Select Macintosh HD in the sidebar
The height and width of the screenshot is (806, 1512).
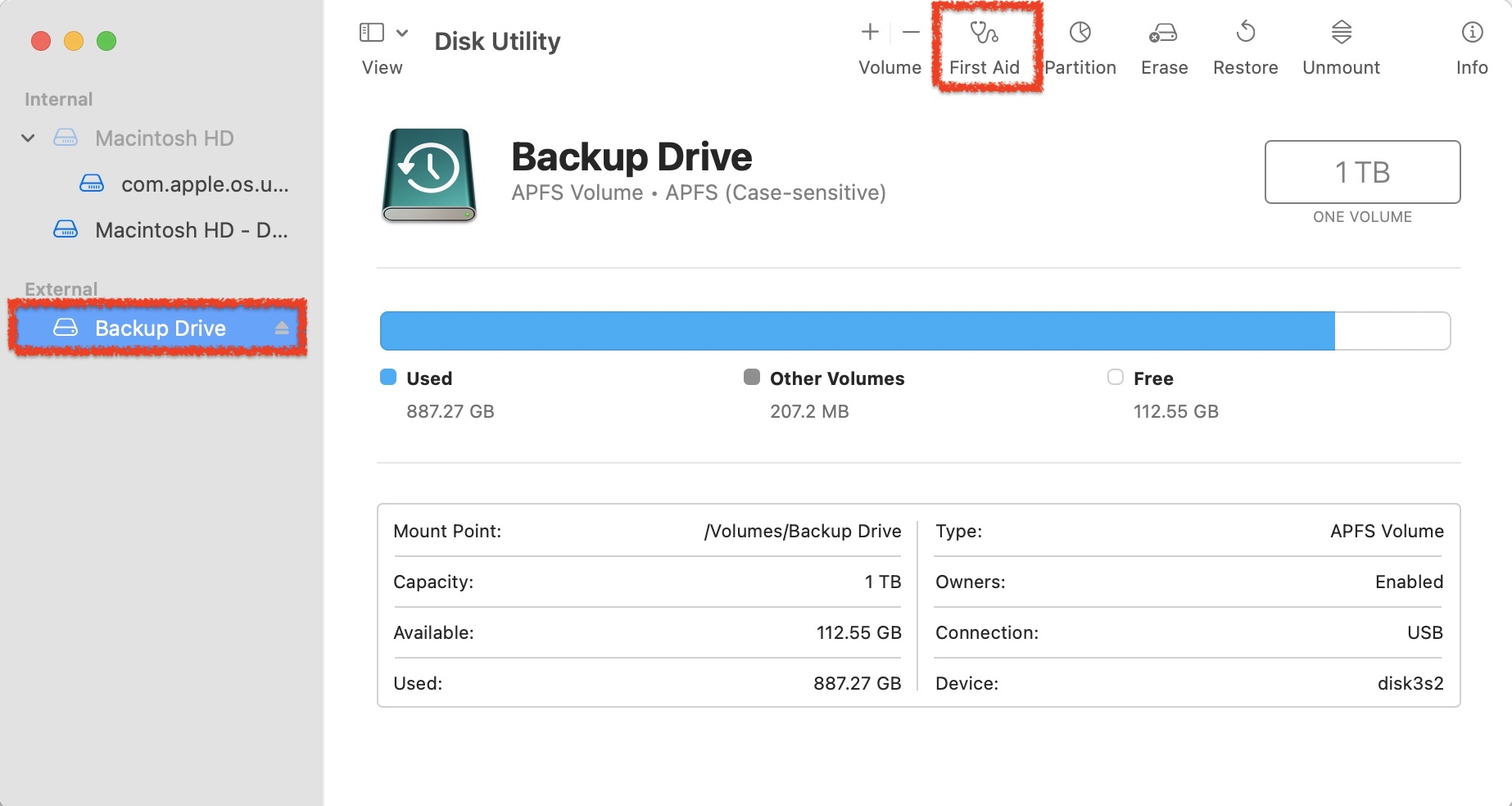point(164,138)
